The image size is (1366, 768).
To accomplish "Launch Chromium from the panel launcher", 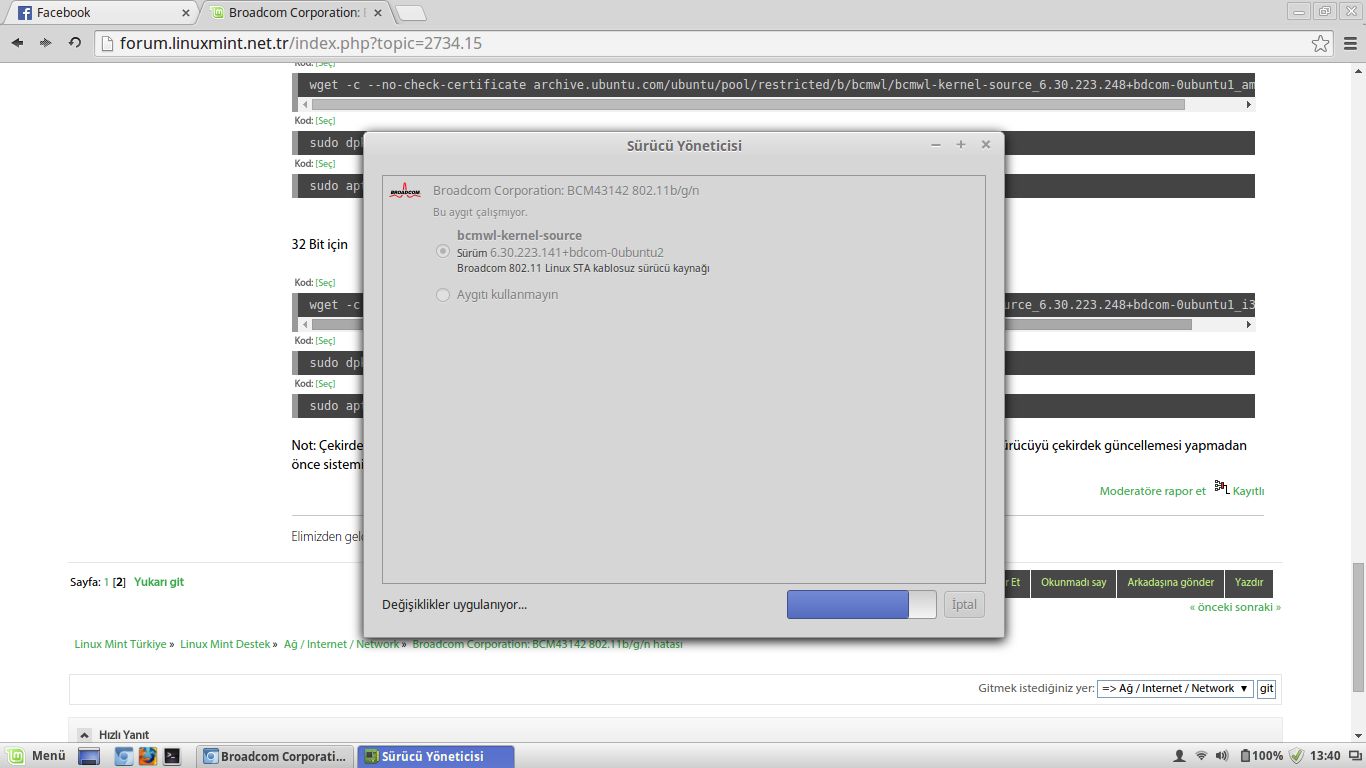I will point(124,756).
